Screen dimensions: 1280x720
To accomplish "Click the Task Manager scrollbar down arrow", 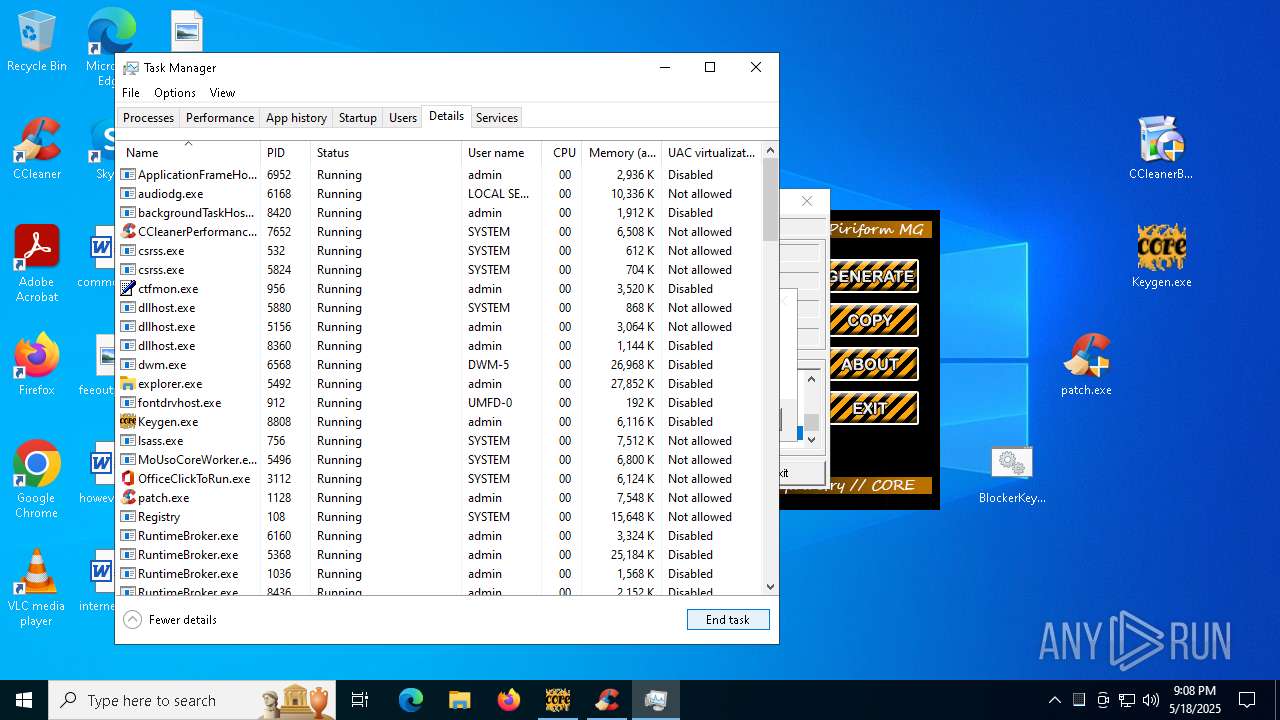I will click(x=770, y=587).
